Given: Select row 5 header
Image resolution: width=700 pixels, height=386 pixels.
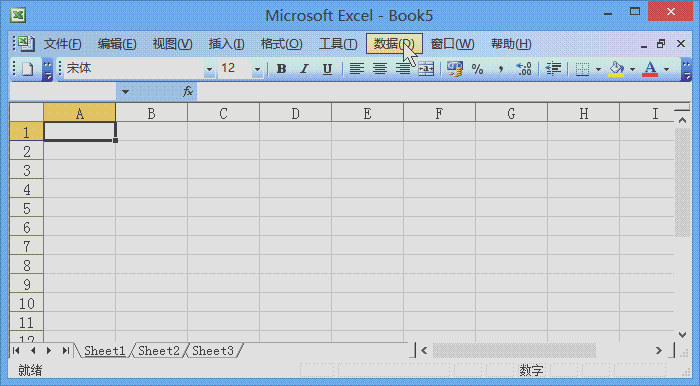Looking at the screenshot, I should (26, 208).
